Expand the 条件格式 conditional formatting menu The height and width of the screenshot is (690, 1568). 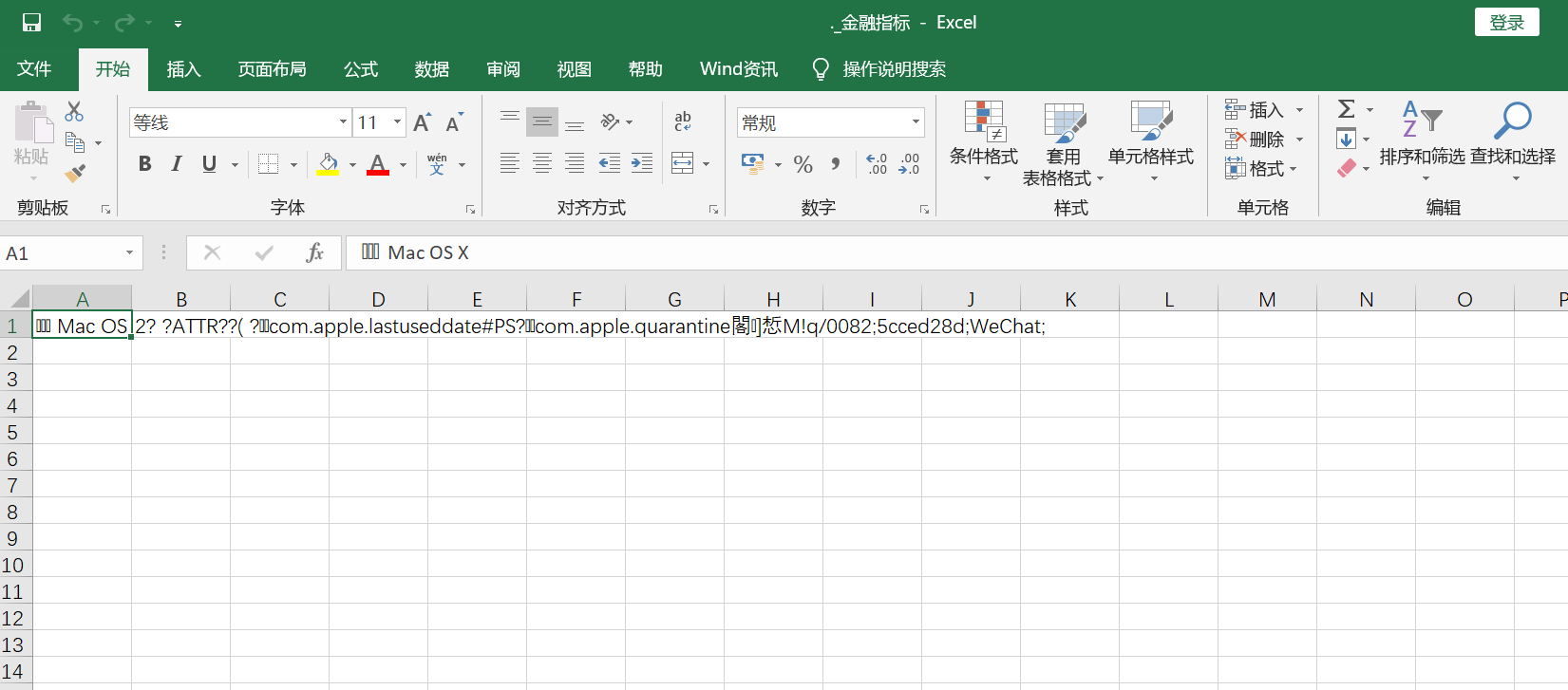tap(984, 141)
